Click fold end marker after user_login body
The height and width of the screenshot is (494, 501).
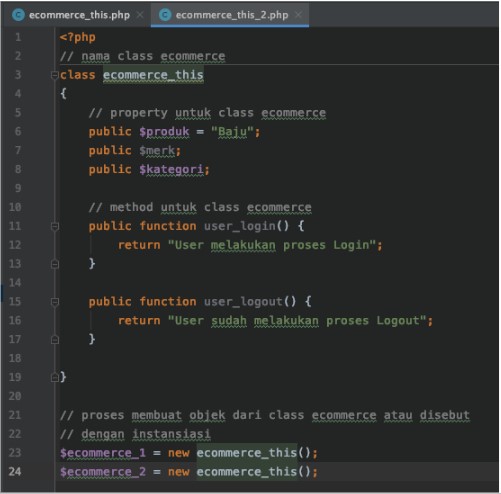click(x=55, y=264)
